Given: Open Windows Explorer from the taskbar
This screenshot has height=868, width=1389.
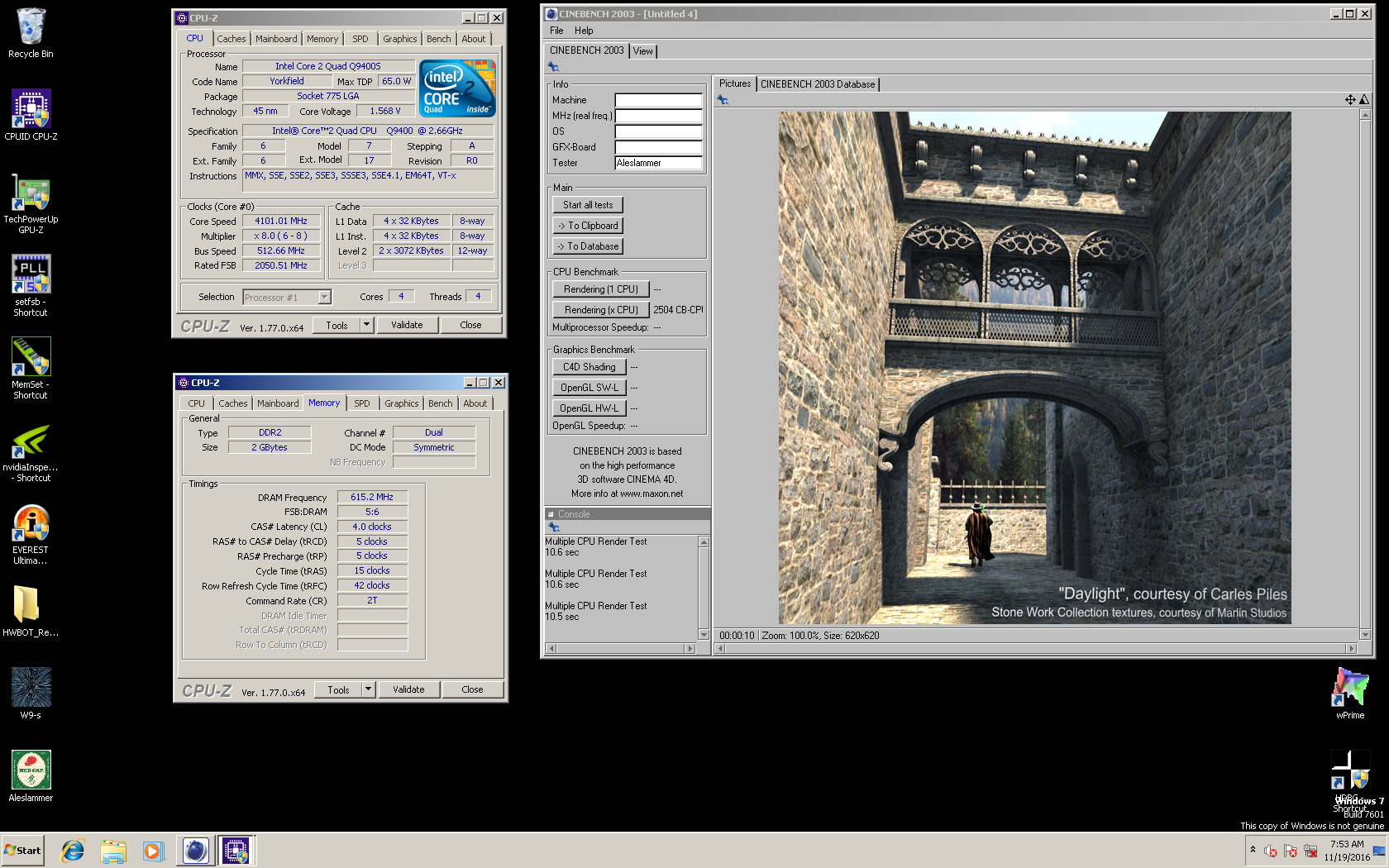Looking at the screenshot, I should 113,851.
